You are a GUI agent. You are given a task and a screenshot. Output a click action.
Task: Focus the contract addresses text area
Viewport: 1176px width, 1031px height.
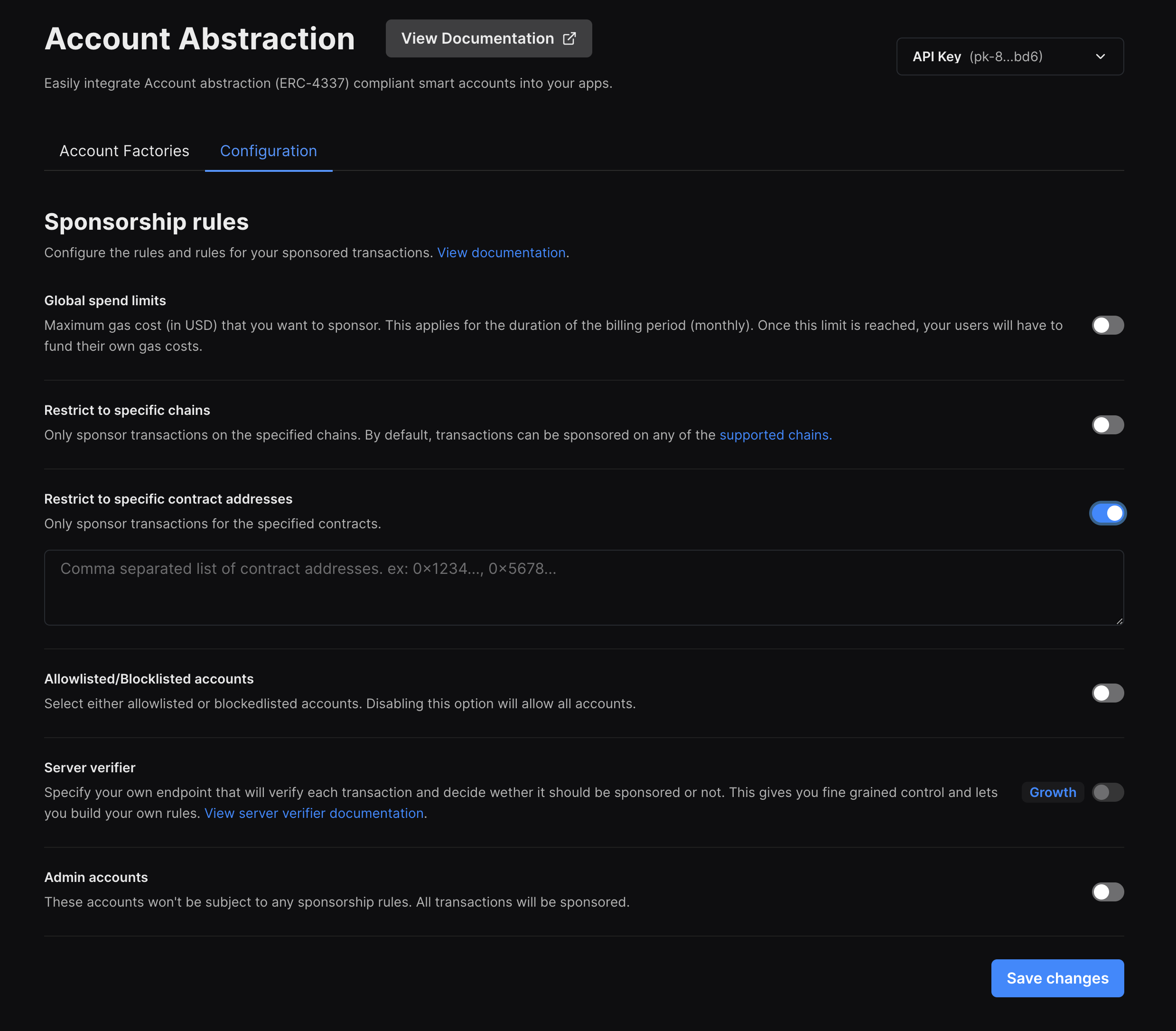[583, 588]
